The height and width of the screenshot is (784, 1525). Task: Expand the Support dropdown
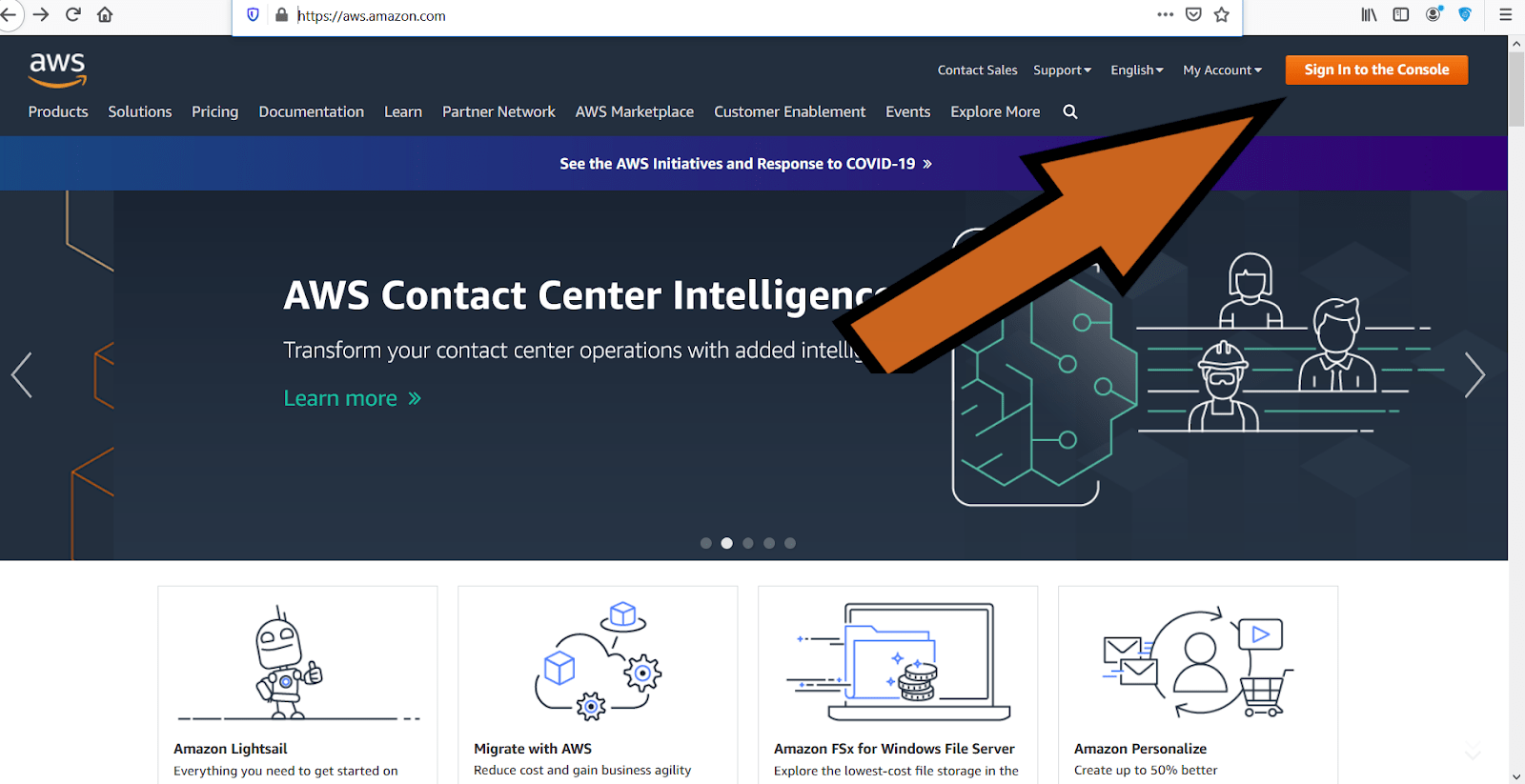[1062, 70]
